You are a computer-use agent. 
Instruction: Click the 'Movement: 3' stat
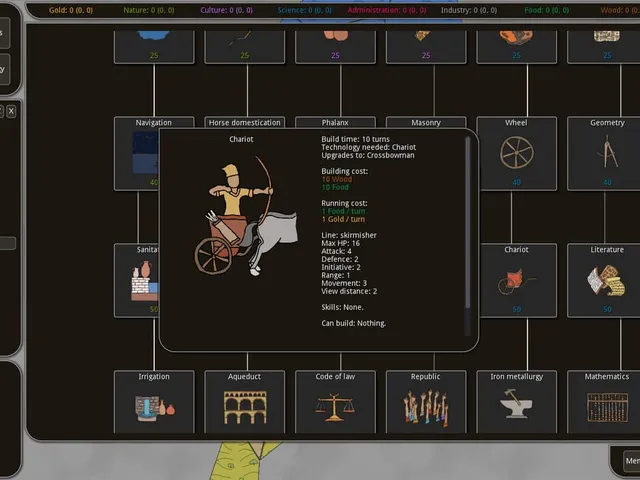344,283
